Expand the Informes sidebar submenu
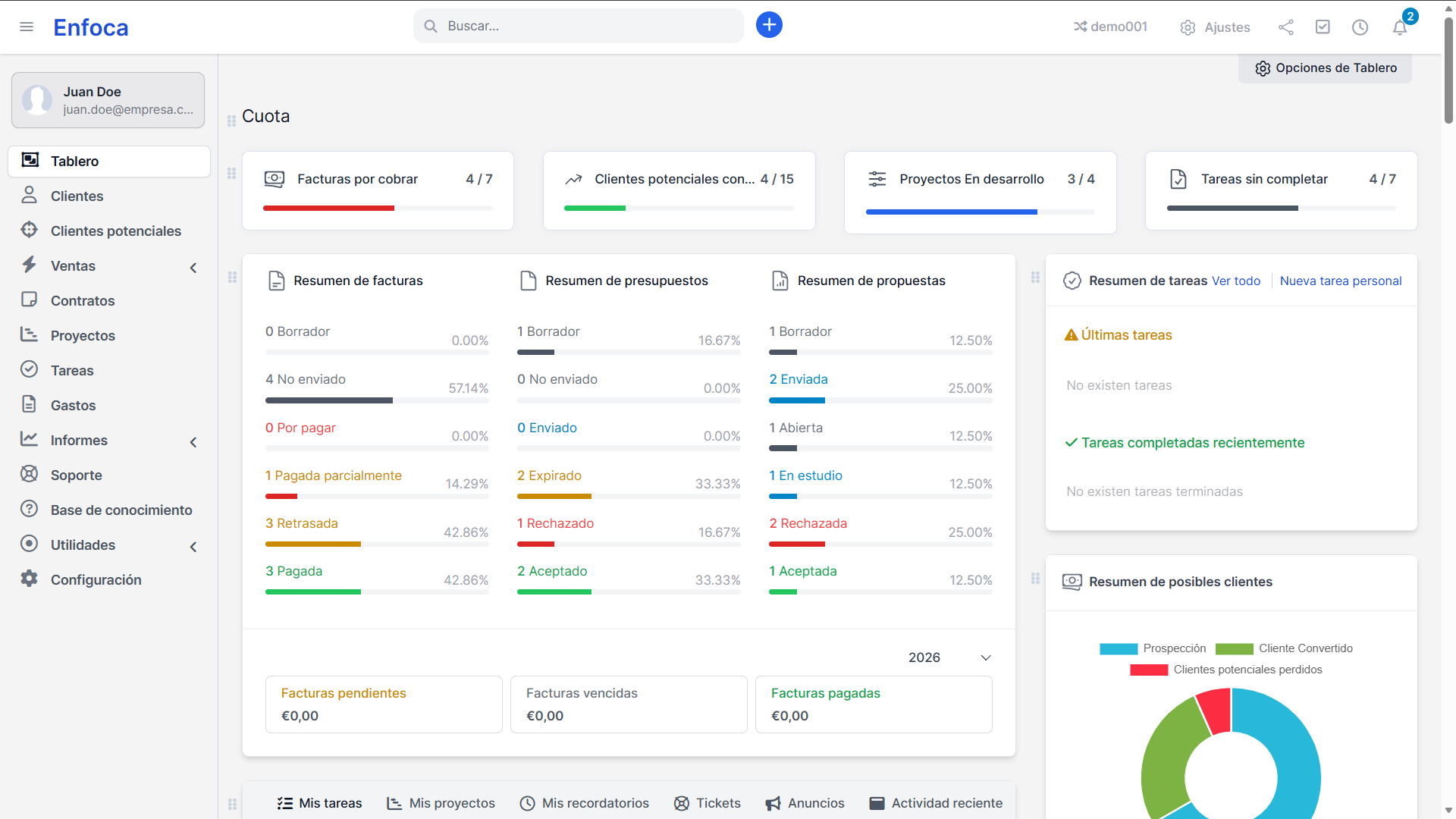This screenshot has width=1456, height=819. click(193, 441)
